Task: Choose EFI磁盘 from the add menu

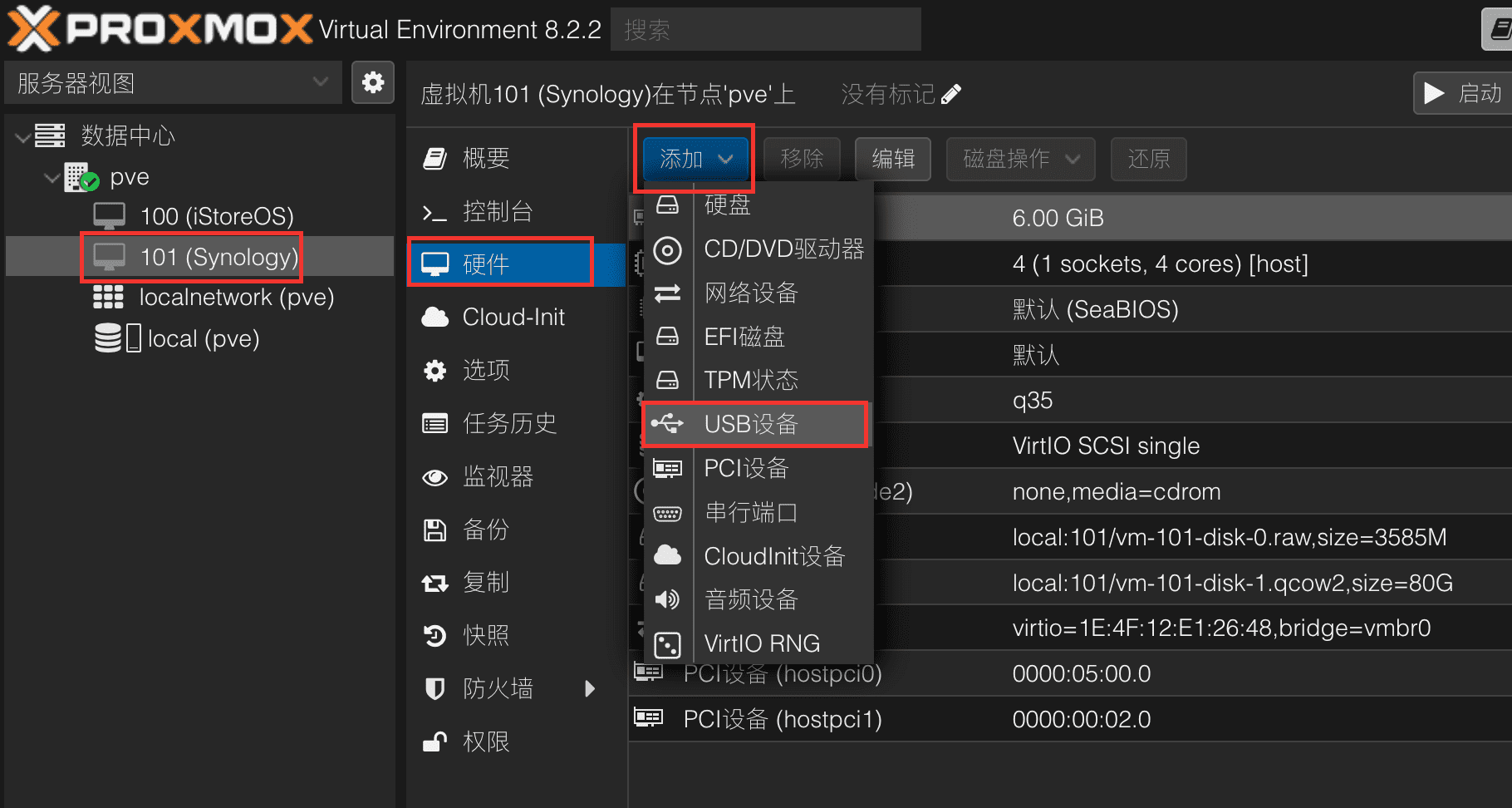Action: (758, 337)
